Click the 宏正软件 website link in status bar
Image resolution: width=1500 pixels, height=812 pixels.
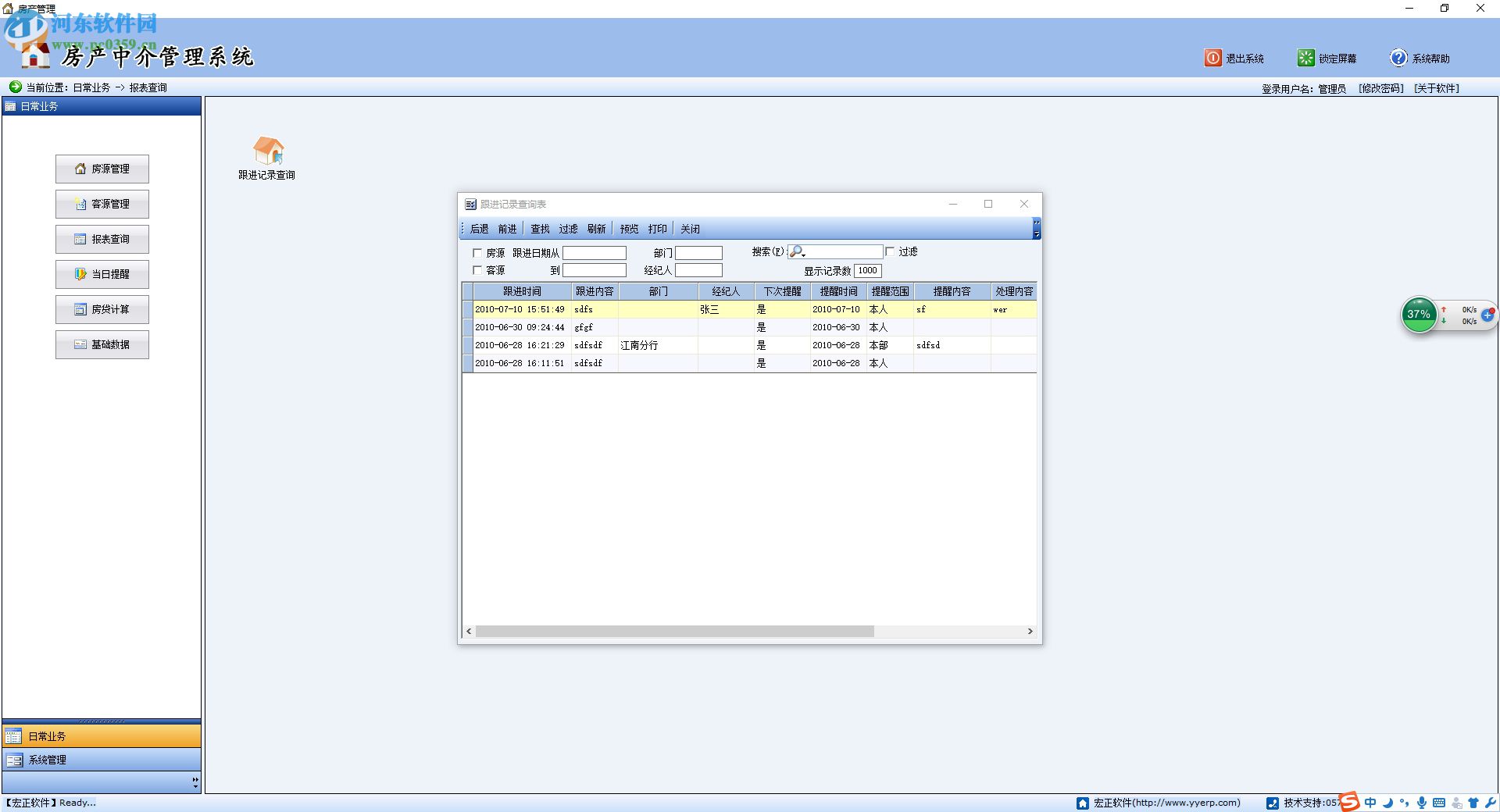(x=1166, y=803)
